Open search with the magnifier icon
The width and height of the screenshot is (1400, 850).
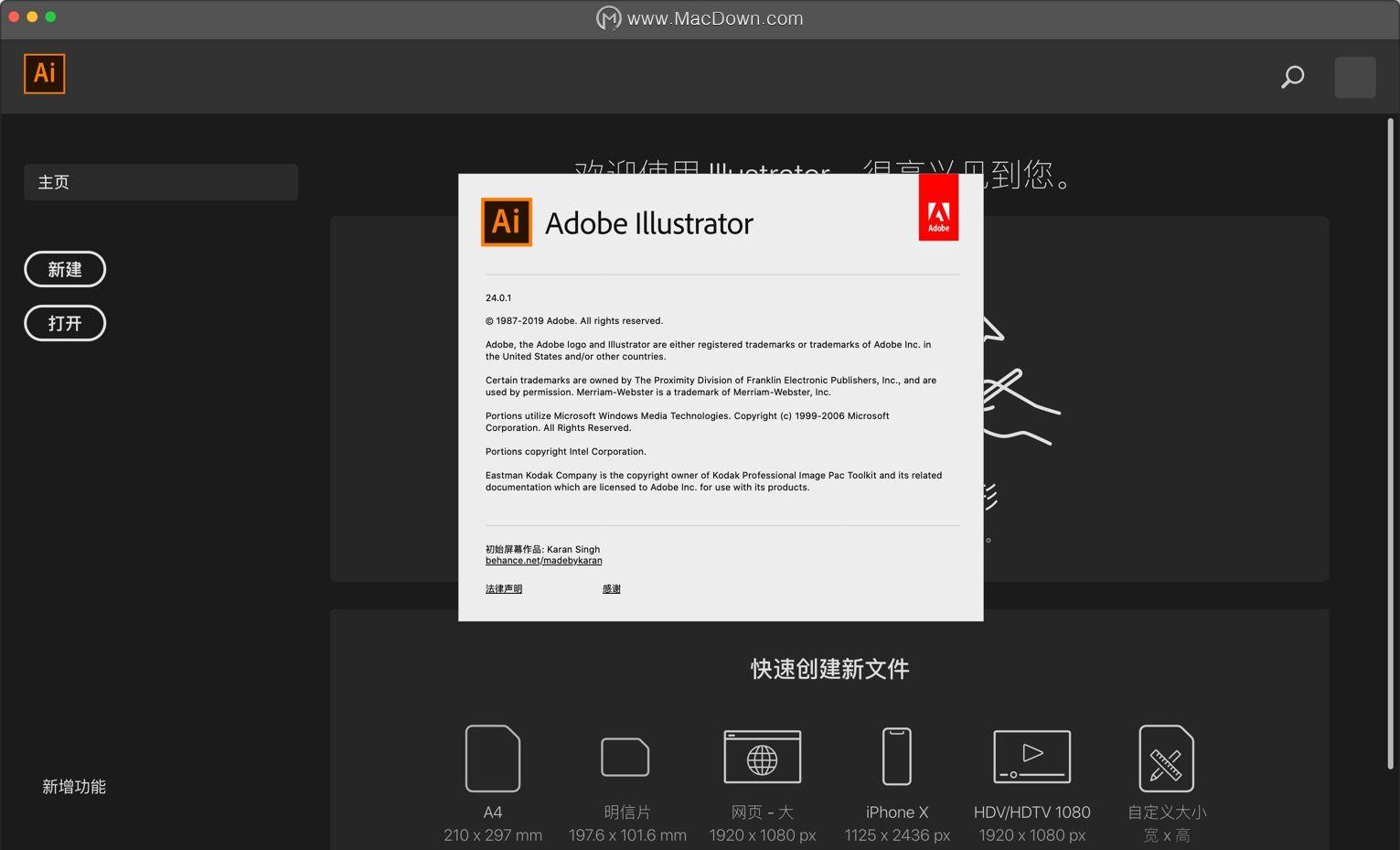1292,77
